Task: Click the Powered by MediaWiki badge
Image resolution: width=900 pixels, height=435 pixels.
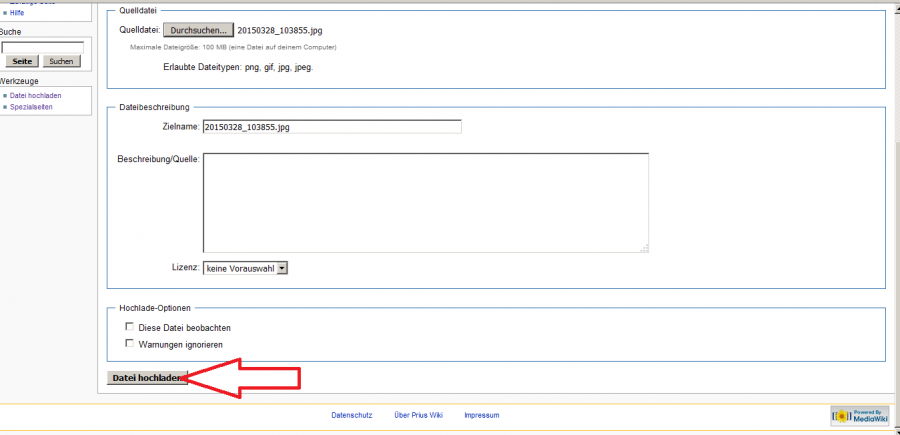Action: [858, 415]
